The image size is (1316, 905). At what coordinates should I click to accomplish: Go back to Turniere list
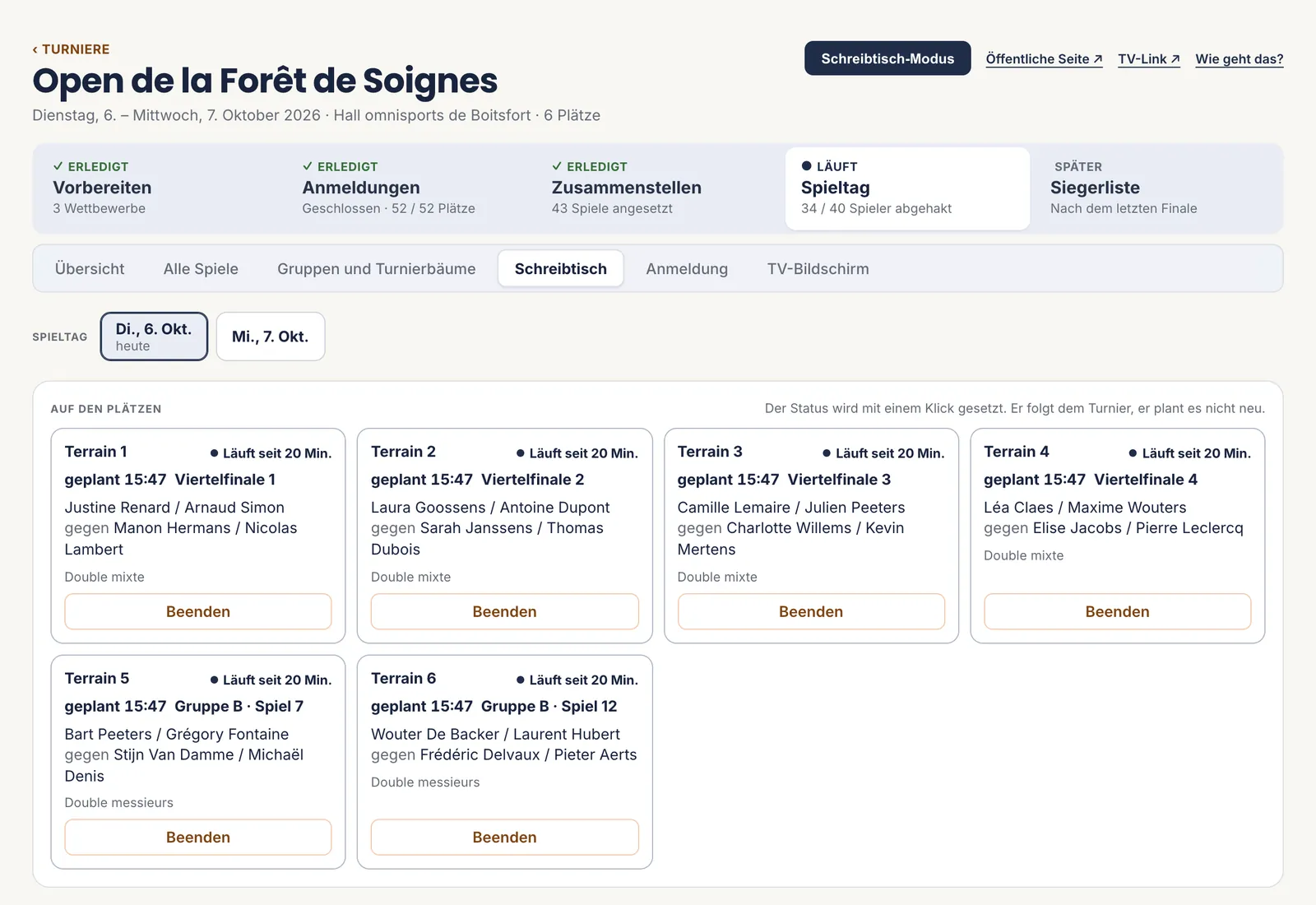[x=71, y=49]
